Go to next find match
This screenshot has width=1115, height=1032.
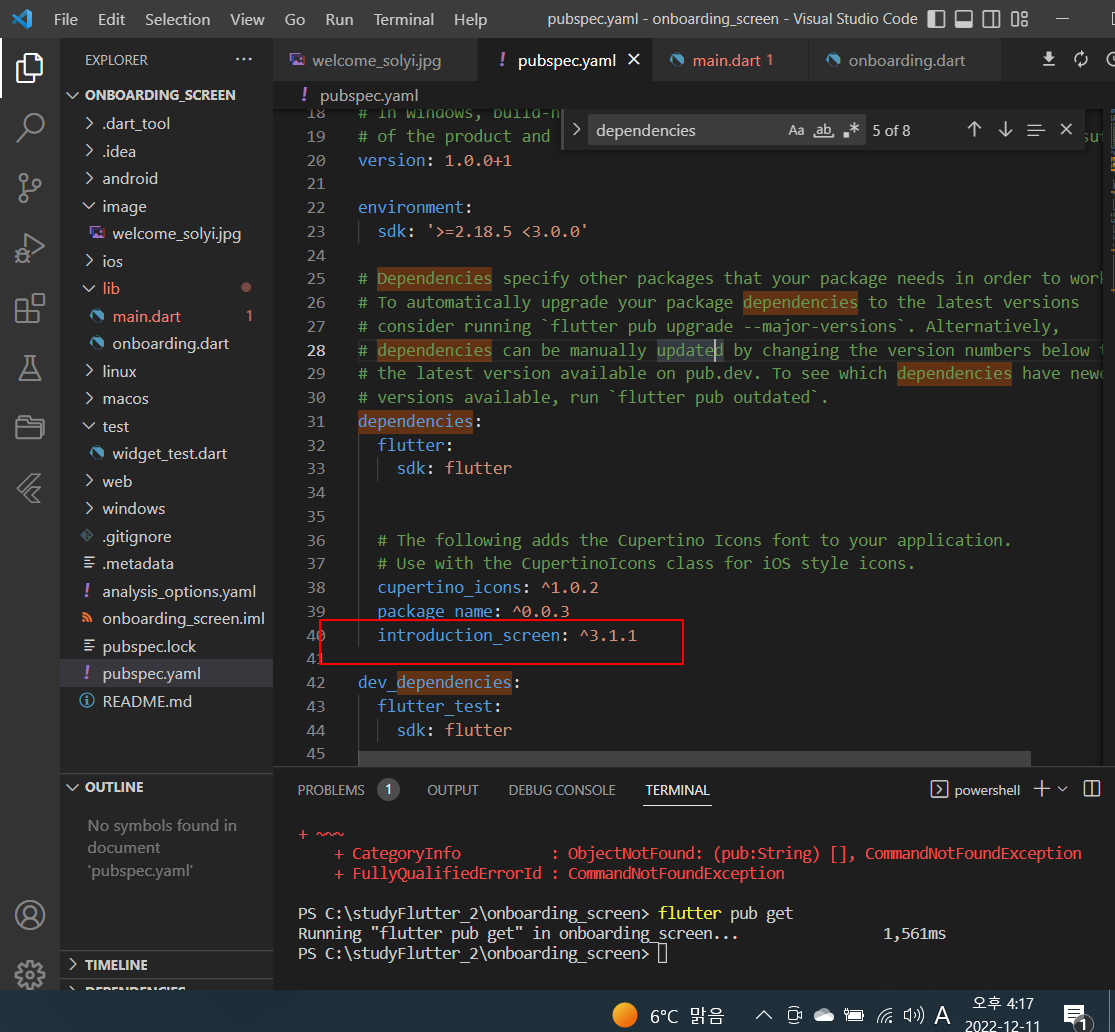pyautogui.click(x=1005, y=129)
